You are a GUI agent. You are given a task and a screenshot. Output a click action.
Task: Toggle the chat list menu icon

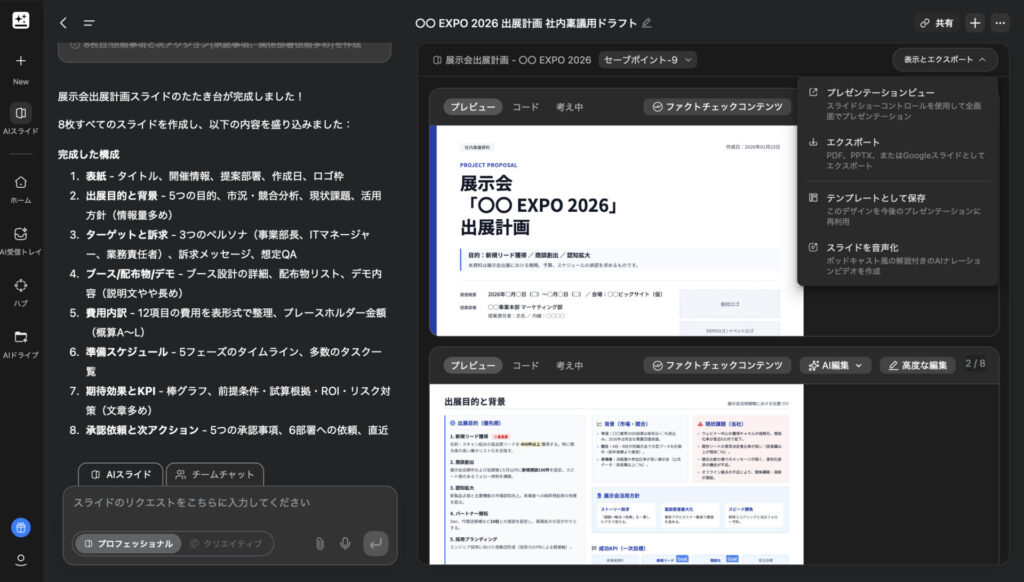pyautogui.click(x=89, y=23)
